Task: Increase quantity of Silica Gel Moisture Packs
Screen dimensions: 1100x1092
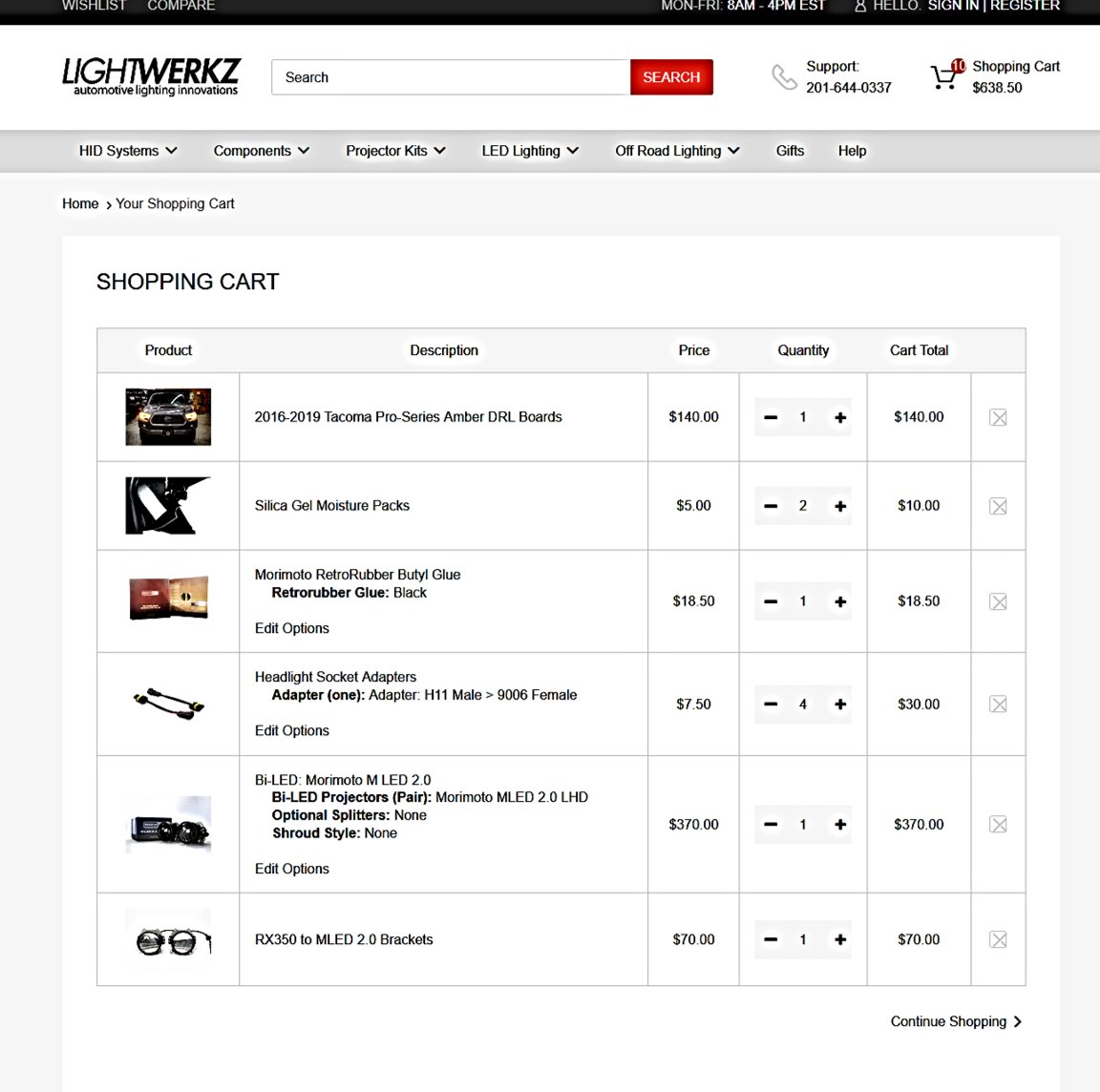Action: 839,506
